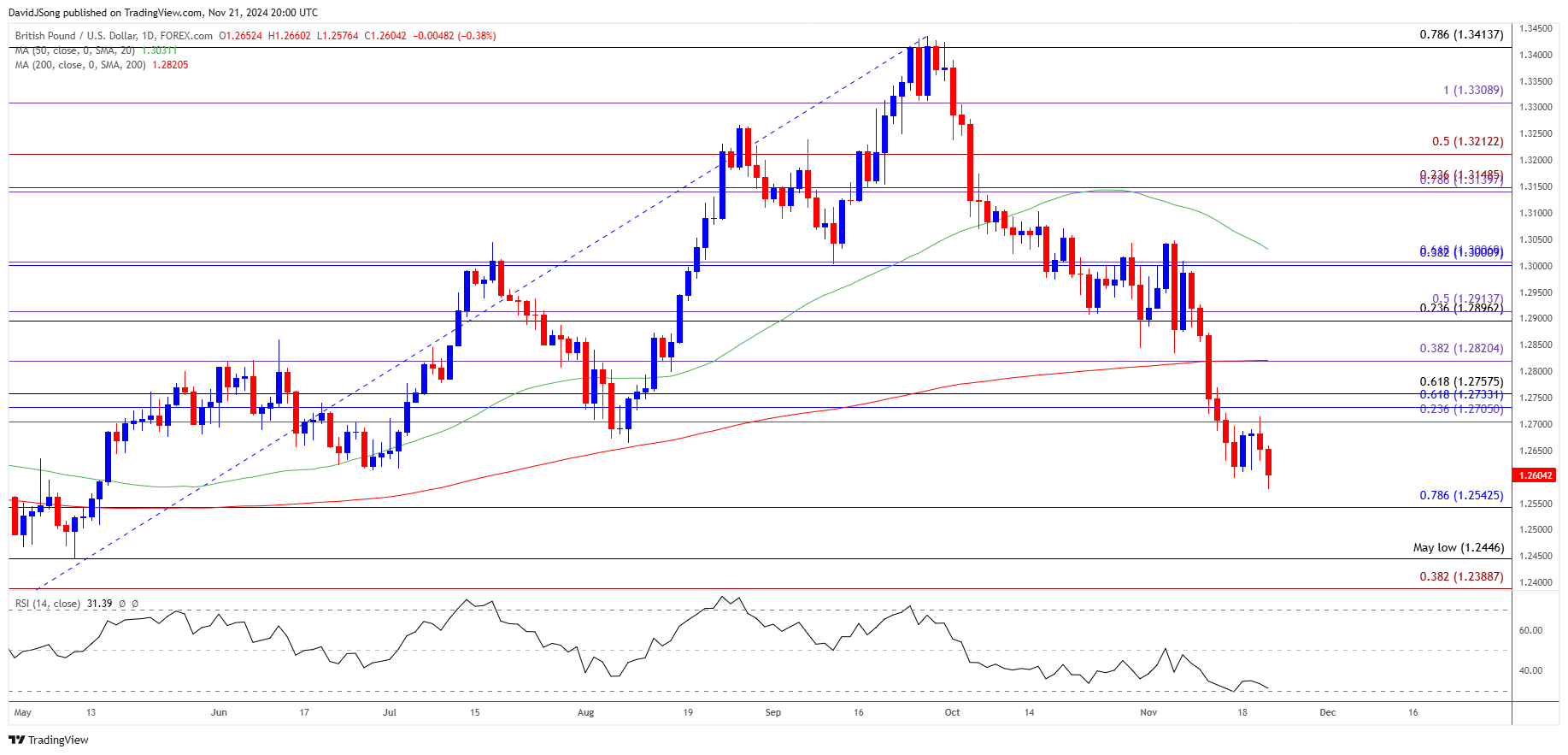Click the RSI value 31.39 readout
The image size is (1568, 755).
(99, 604)
